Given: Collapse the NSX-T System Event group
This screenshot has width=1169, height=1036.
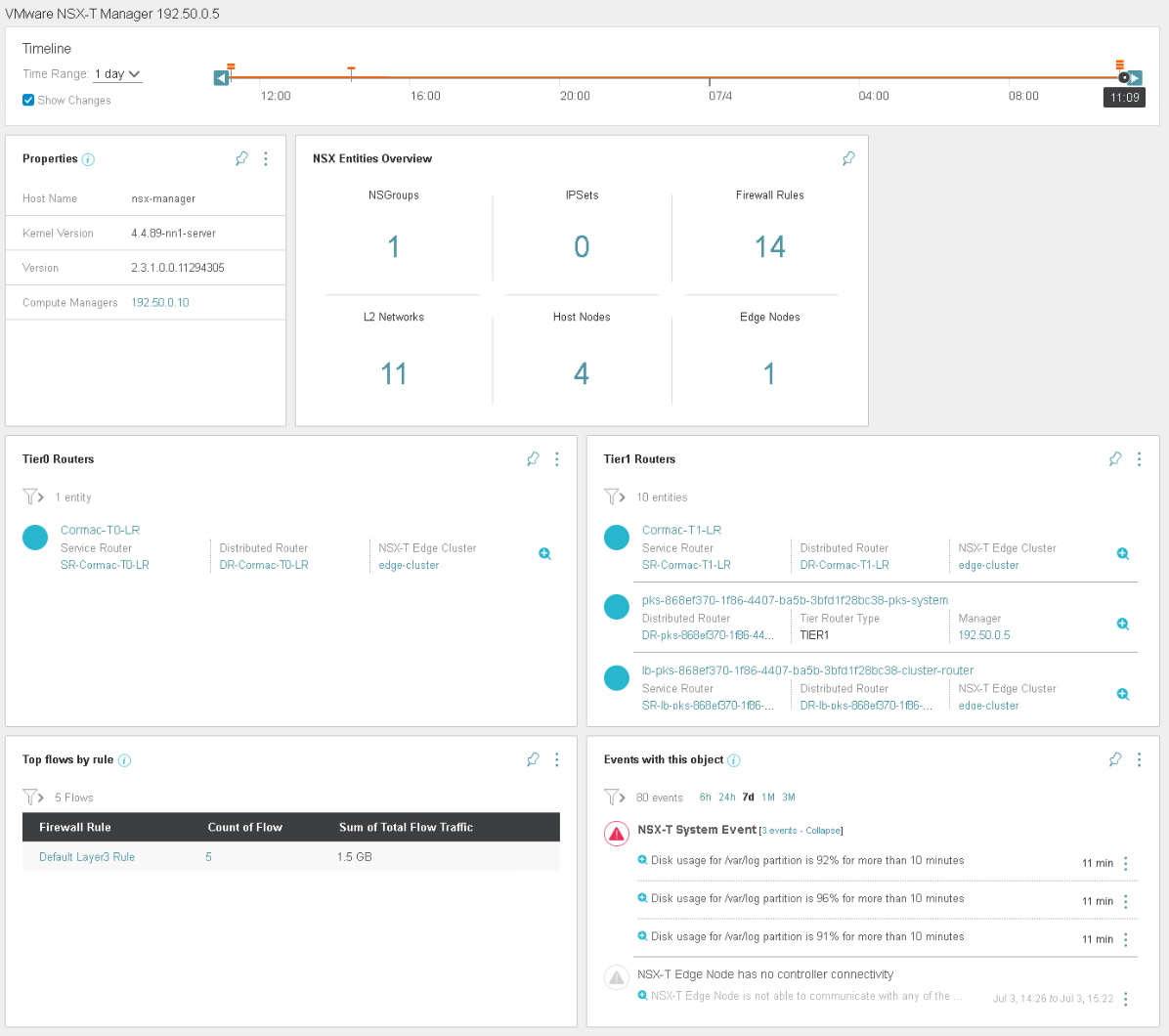Looking at the screenshot, I should (822, 831).
